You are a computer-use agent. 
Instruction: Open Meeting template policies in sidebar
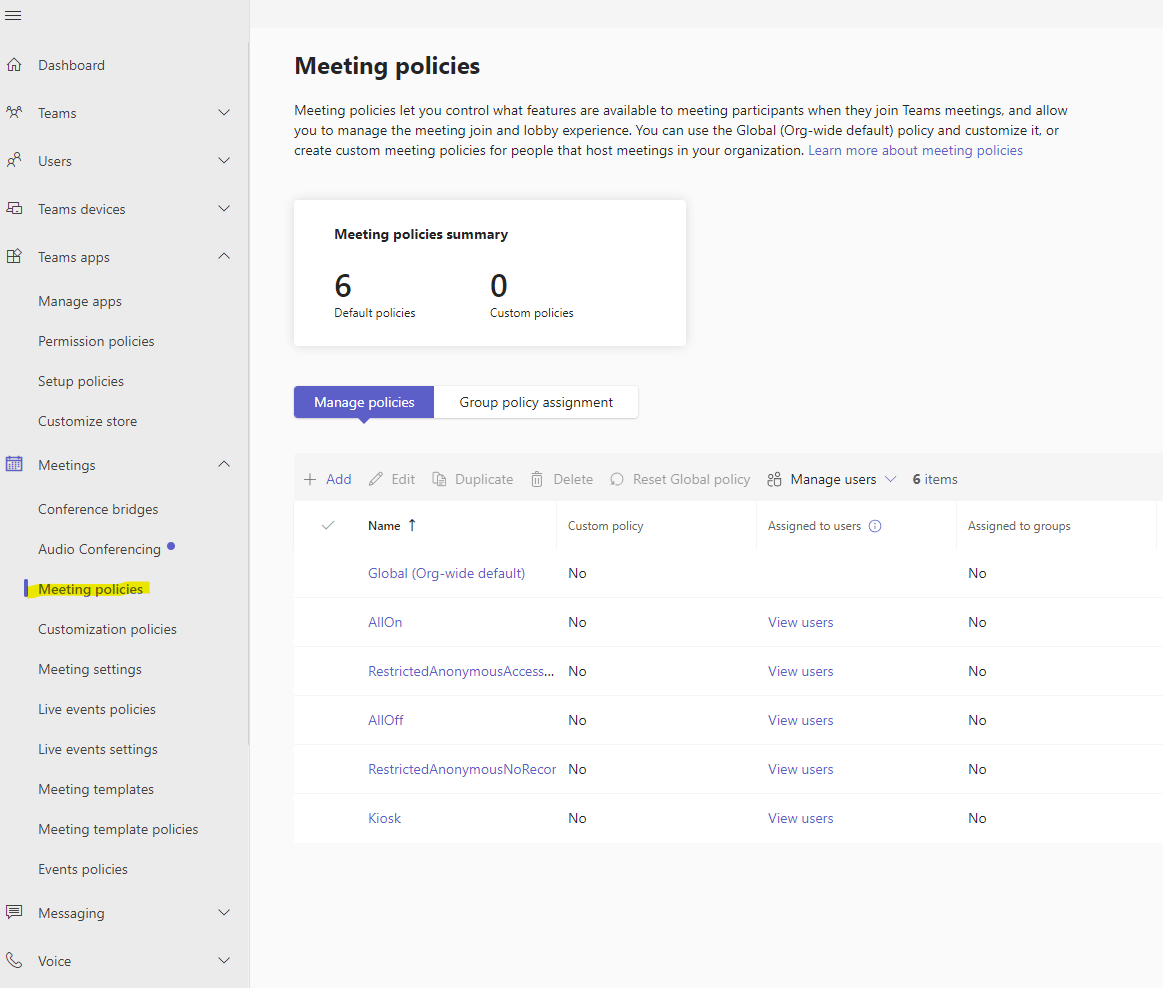point(118,829)
